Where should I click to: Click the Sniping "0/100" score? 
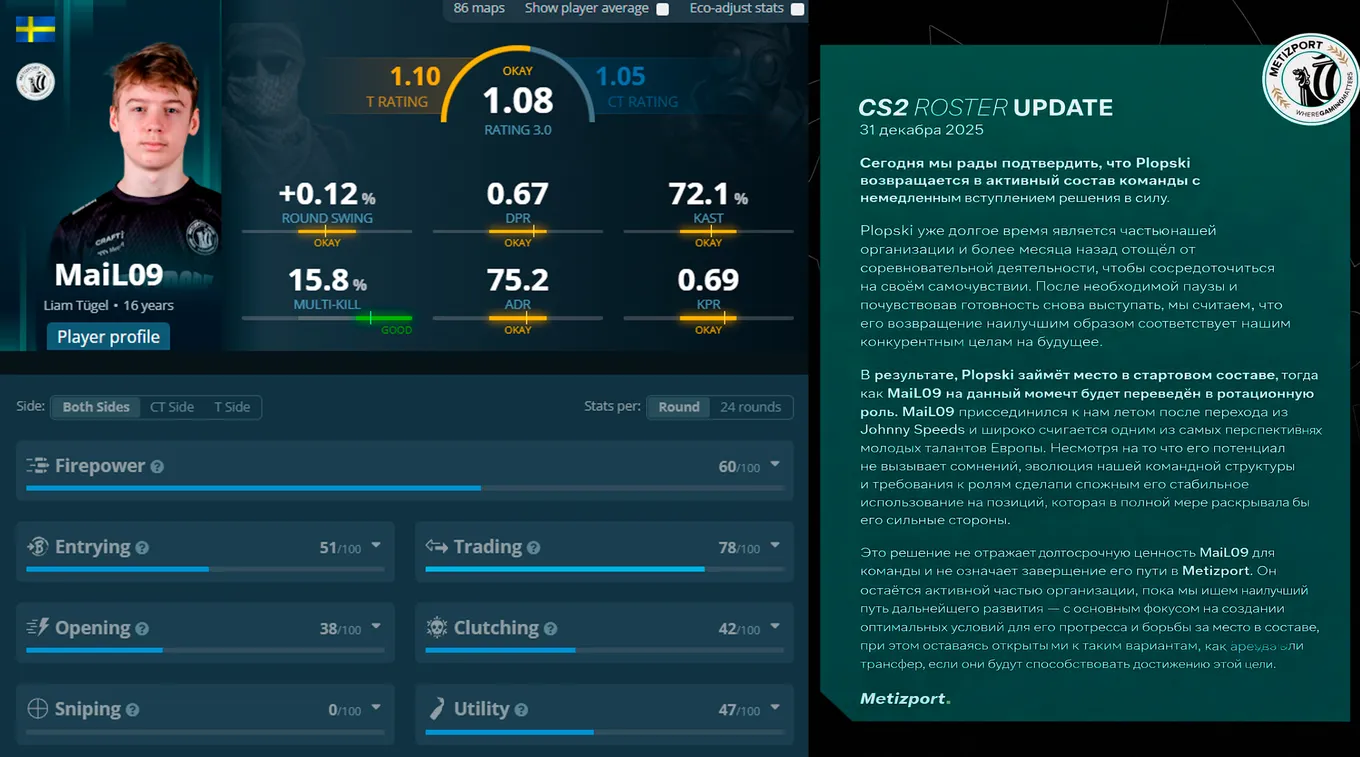(344, 710)
